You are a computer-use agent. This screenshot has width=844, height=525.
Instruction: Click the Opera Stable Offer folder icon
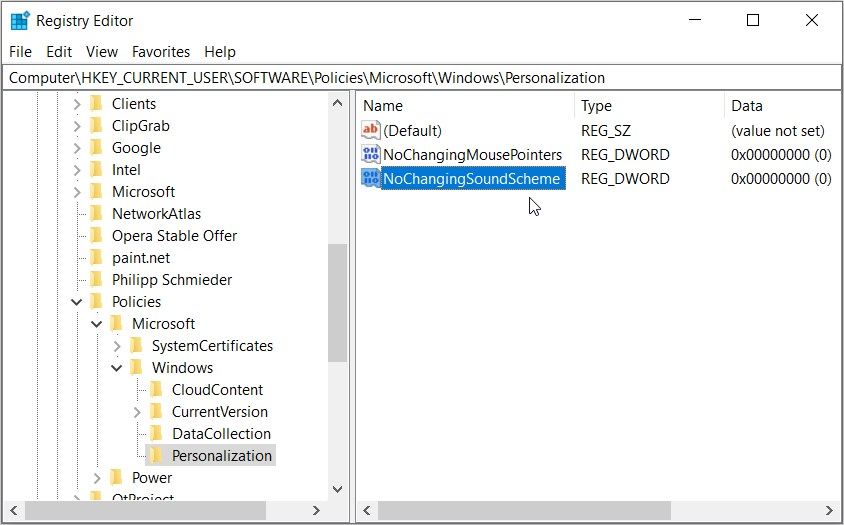click(x=96, y=236)
